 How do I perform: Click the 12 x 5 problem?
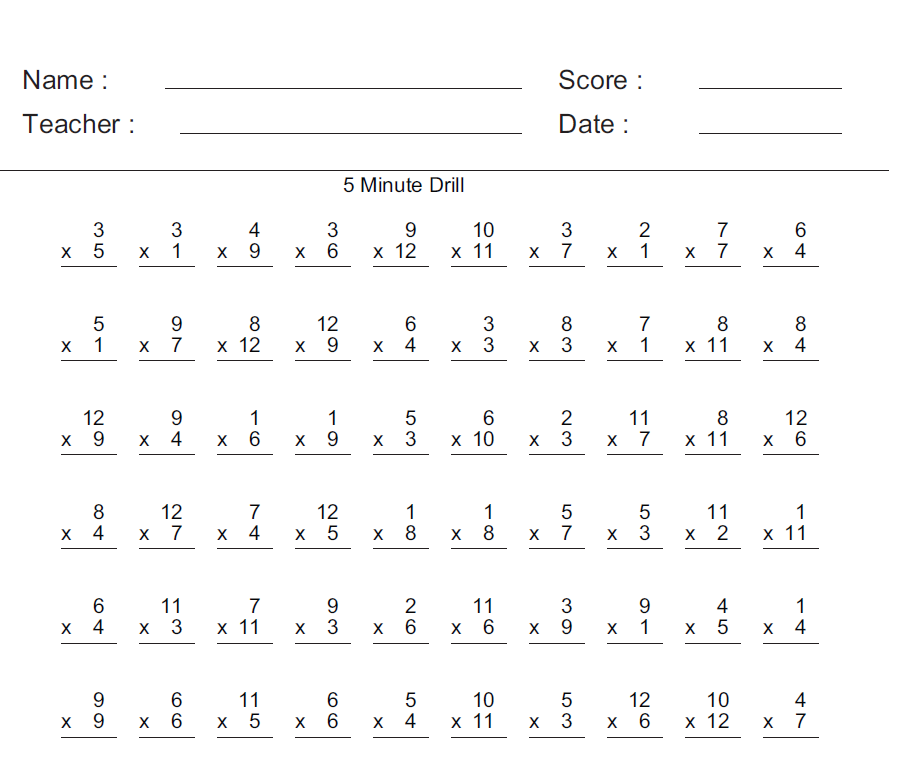click(323, 525)
